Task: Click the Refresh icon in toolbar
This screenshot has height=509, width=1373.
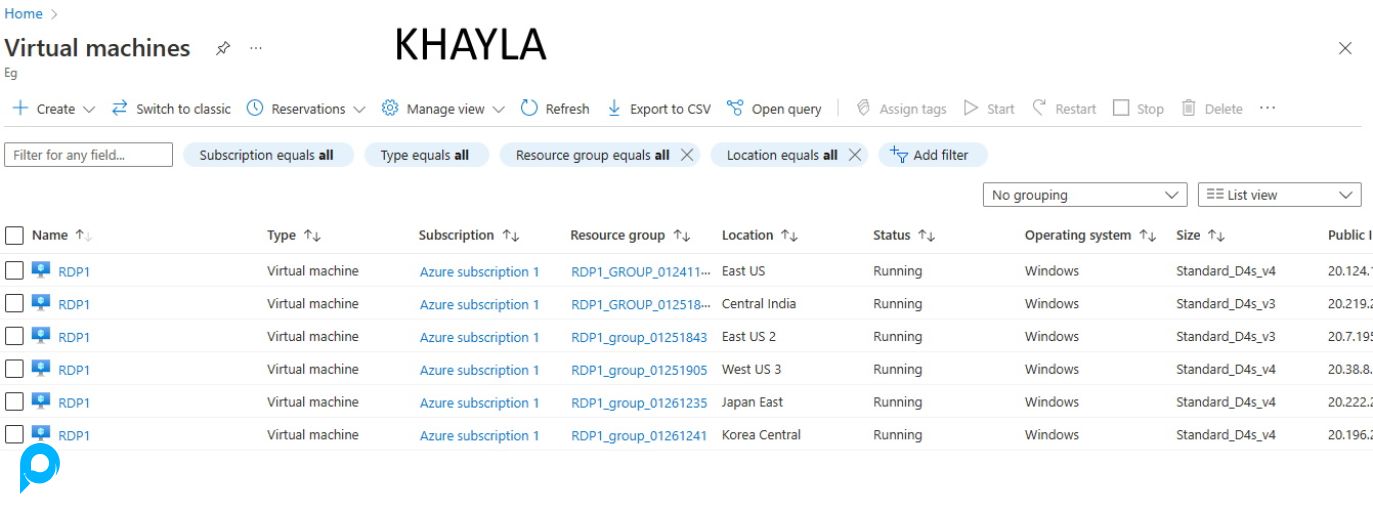Action: click(x=530, y=108)
